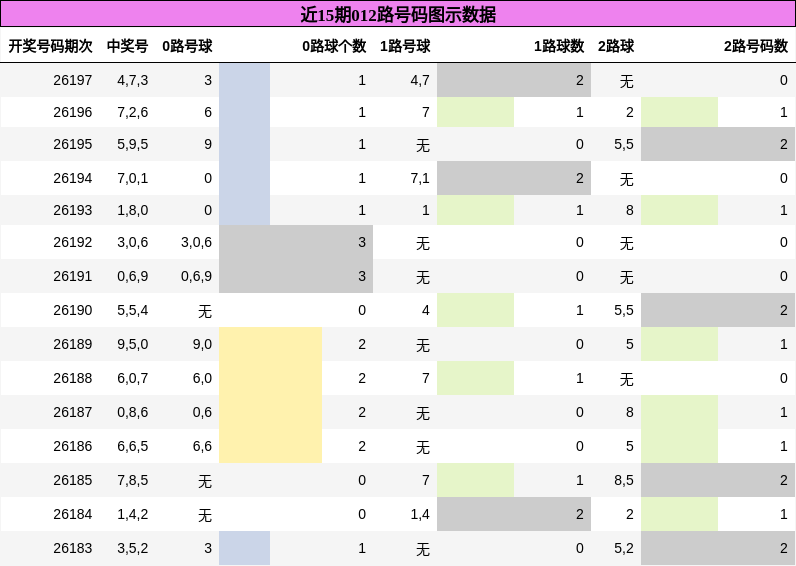This screenshot has width=796, height=566.
Task: Click period number 26188
Action: click(x=73, y=378)
